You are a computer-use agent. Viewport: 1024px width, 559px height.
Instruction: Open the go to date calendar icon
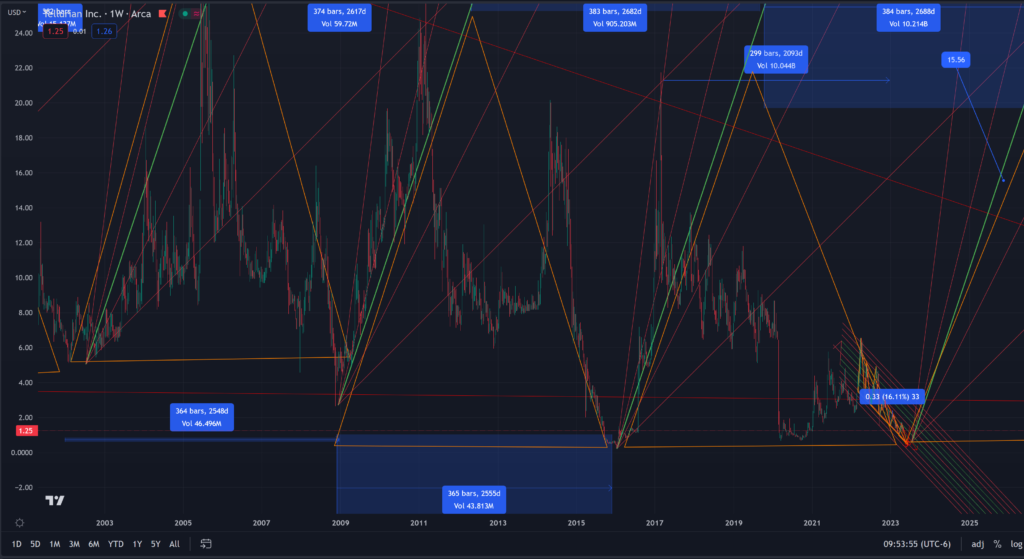[x=206, y=544]
